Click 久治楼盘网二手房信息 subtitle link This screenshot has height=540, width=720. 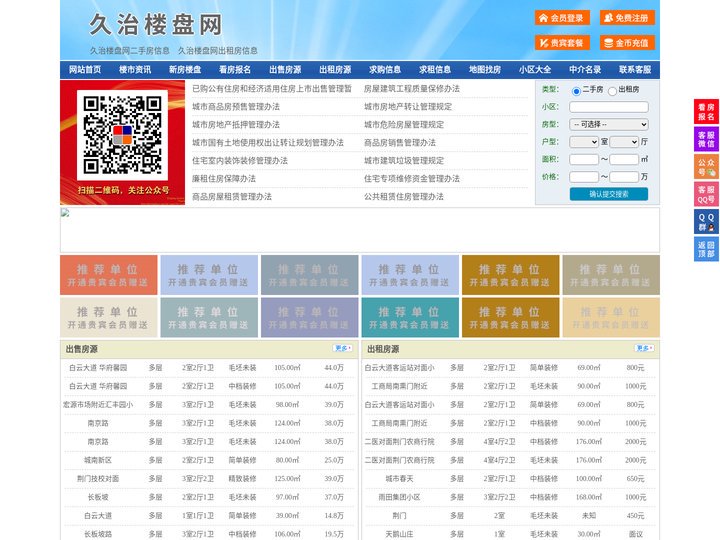(130, 51)
